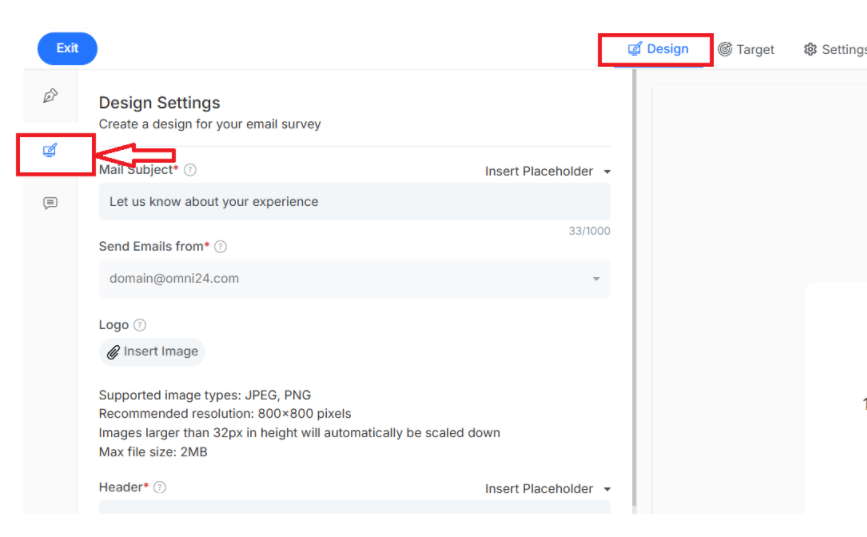
Task: Click the vertical scrollbar of design panel
Action: click(634, 288)
